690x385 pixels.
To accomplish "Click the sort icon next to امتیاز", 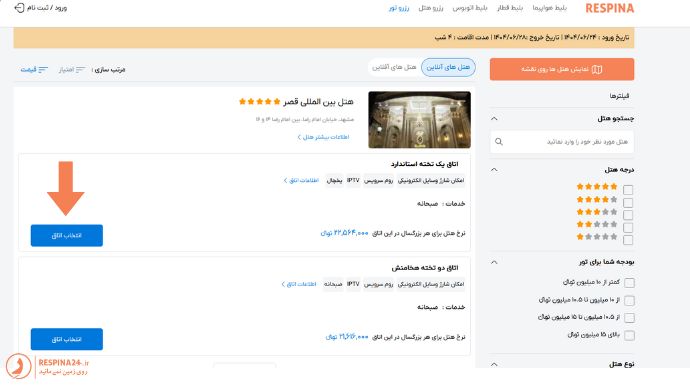I will click(x=80, y=70).
